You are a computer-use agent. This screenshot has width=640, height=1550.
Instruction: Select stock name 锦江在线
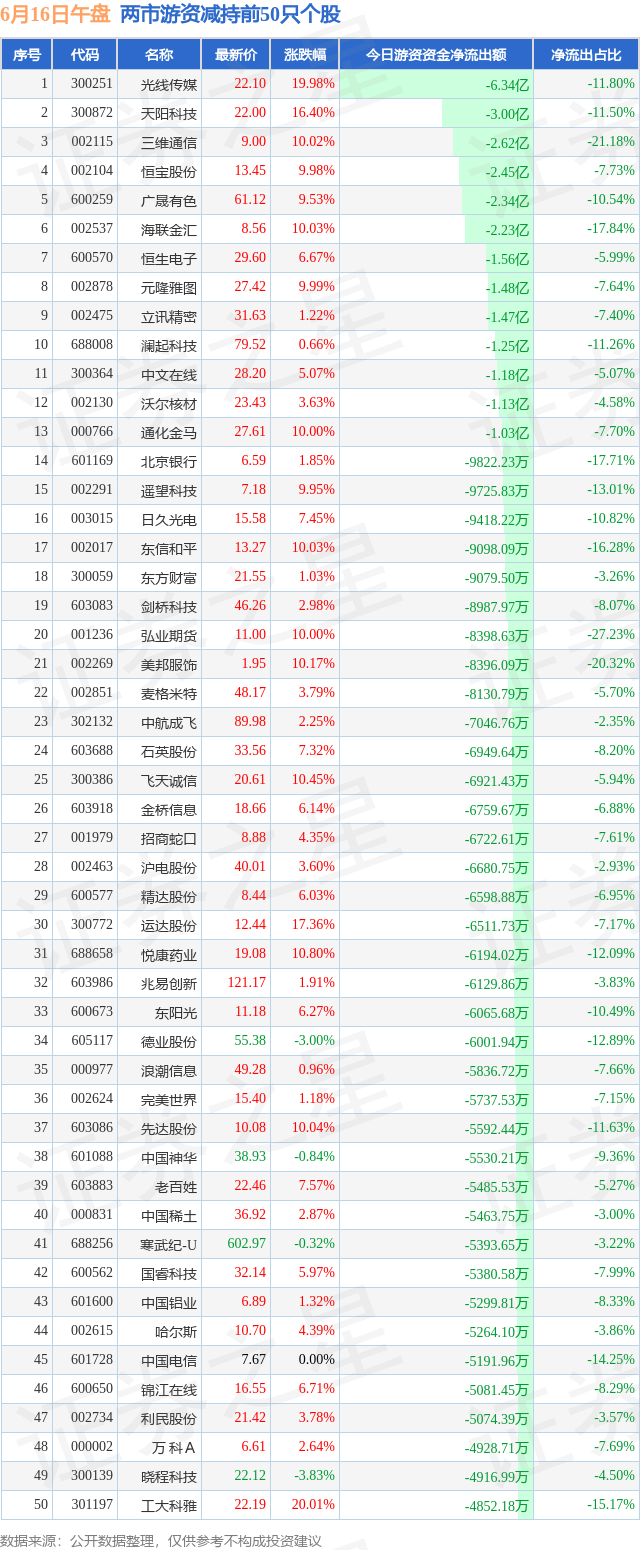(169, 1389)
